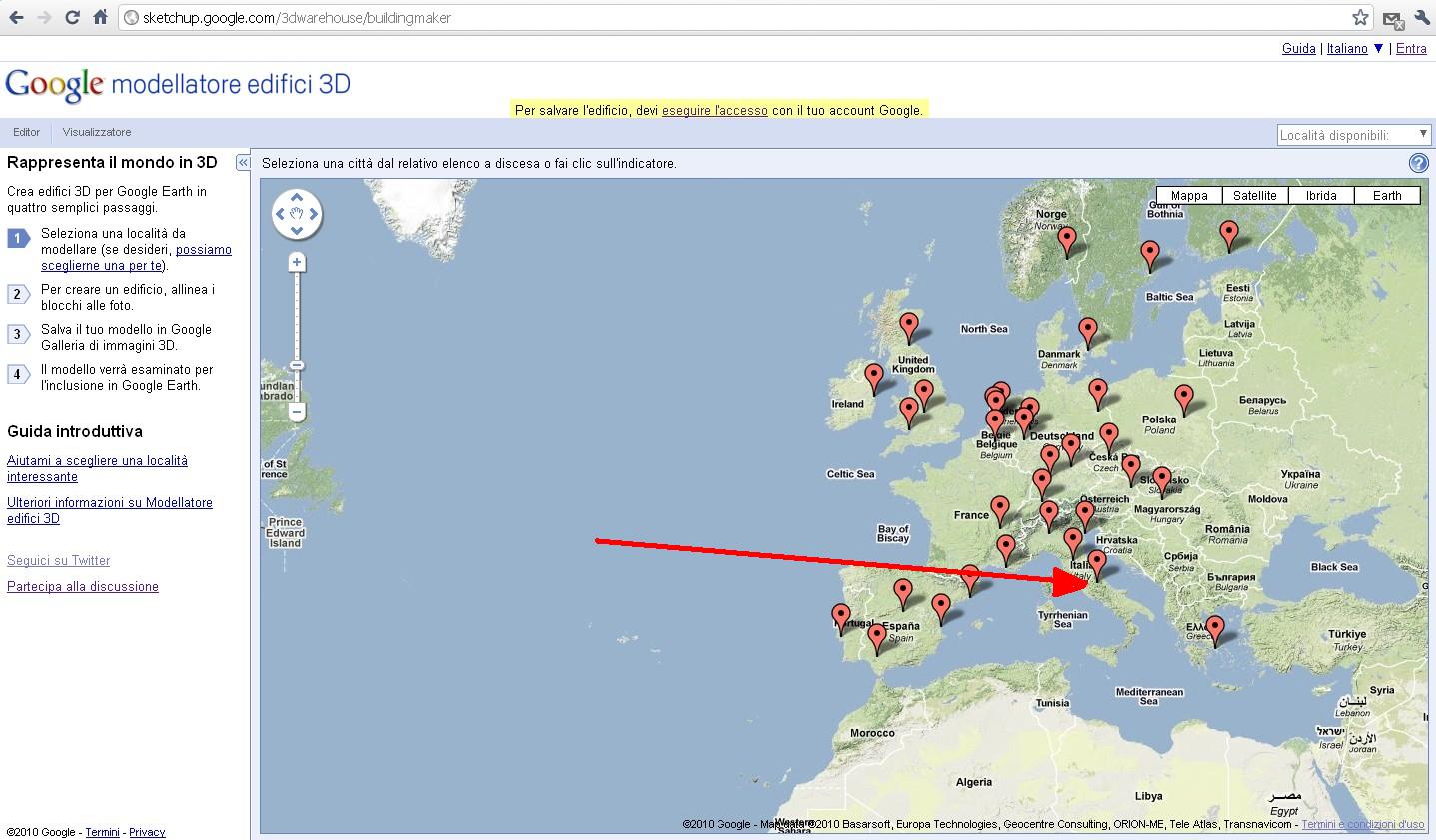The image size is (1436, 840).
Task: Select the marker above the United Kingdom label
Action: [x=908, y=328]
